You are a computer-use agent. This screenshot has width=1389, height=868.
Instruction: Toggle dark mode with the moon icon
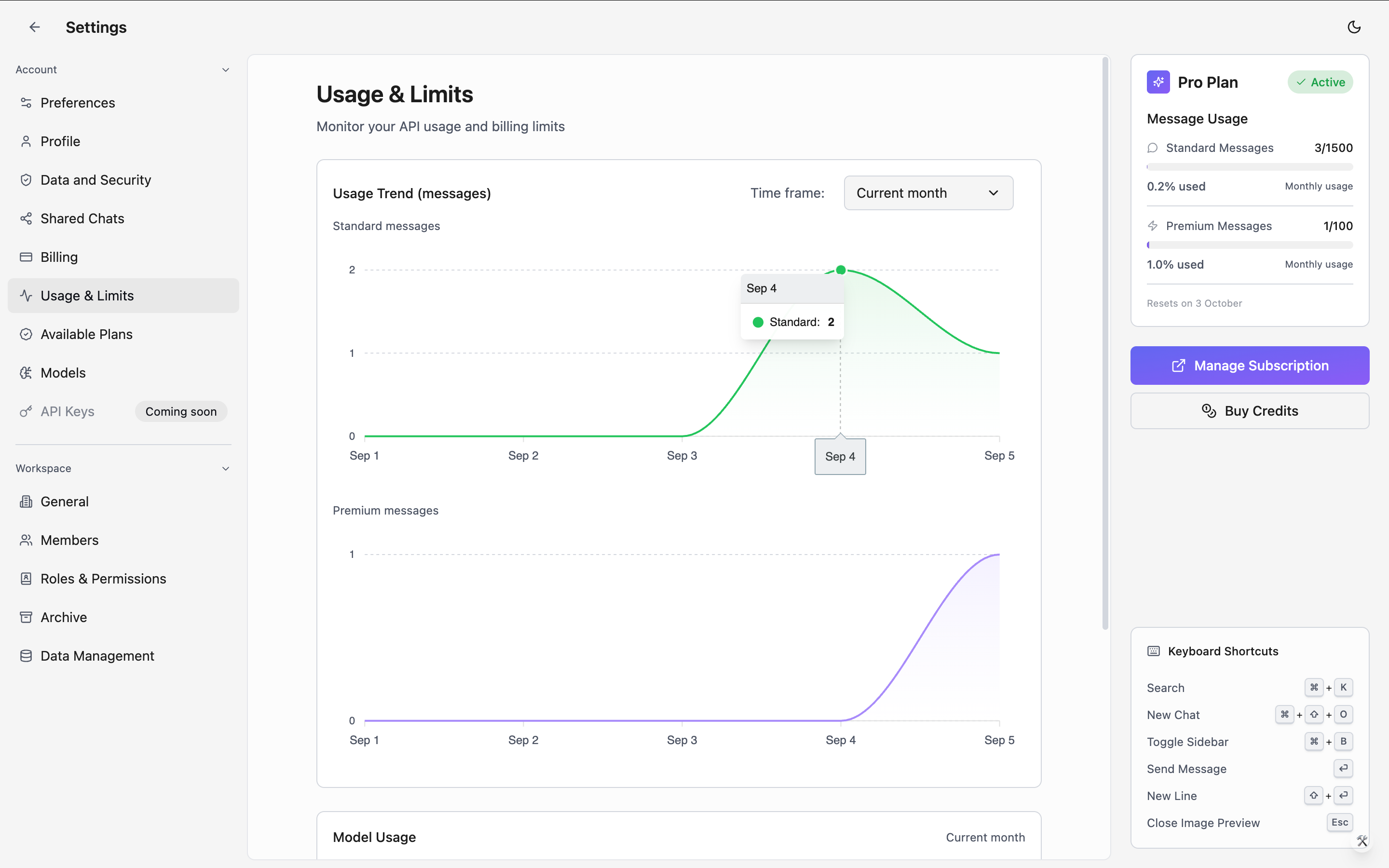pyautogui.click(x=1354, y=27)
